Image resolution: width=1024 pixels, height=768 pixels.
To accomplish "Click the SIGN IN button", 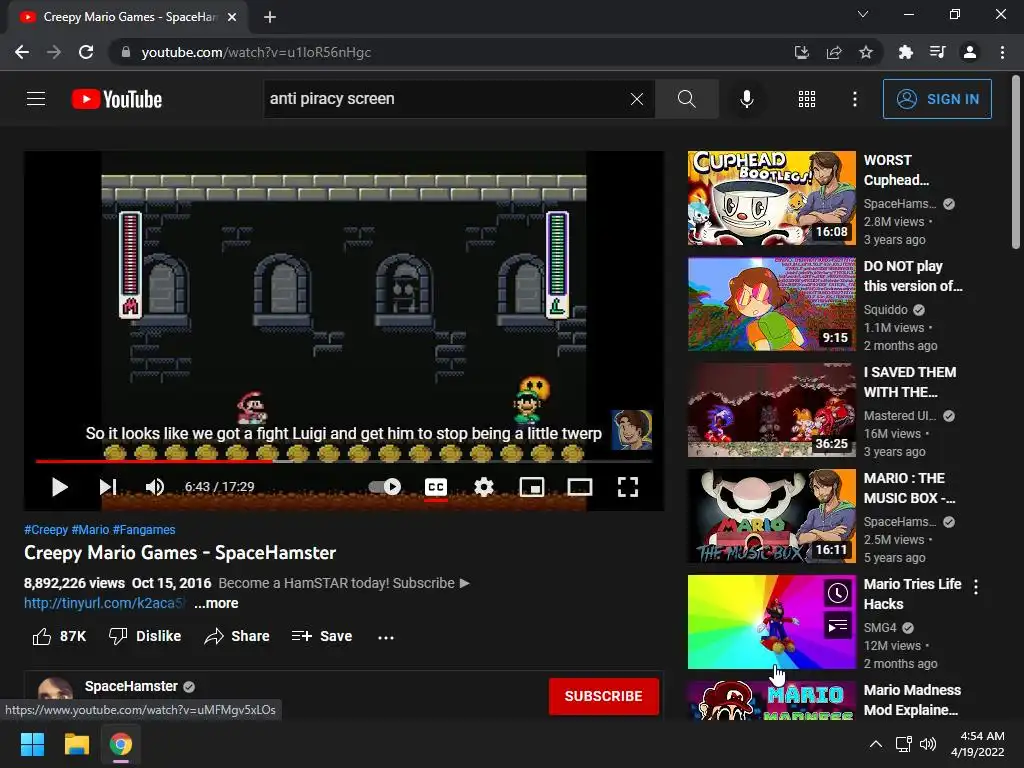I will [x=937, y=99].
